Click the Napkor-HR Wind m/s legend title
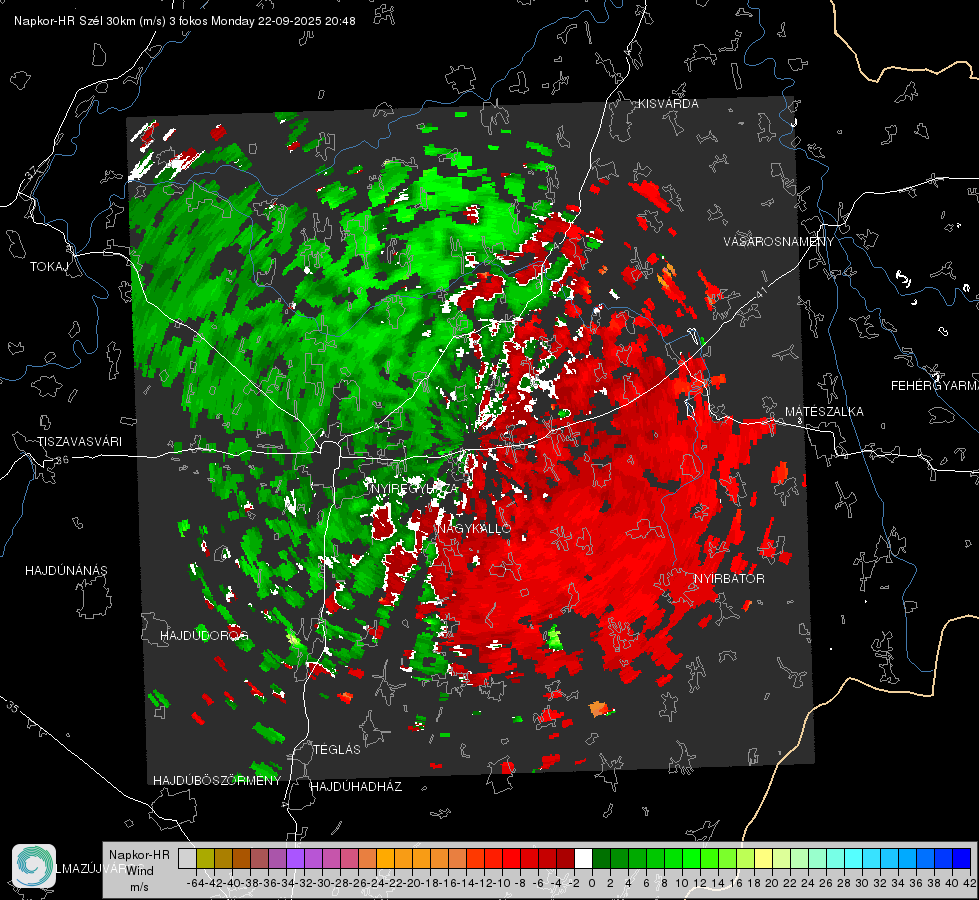 [x=139, y=871]
